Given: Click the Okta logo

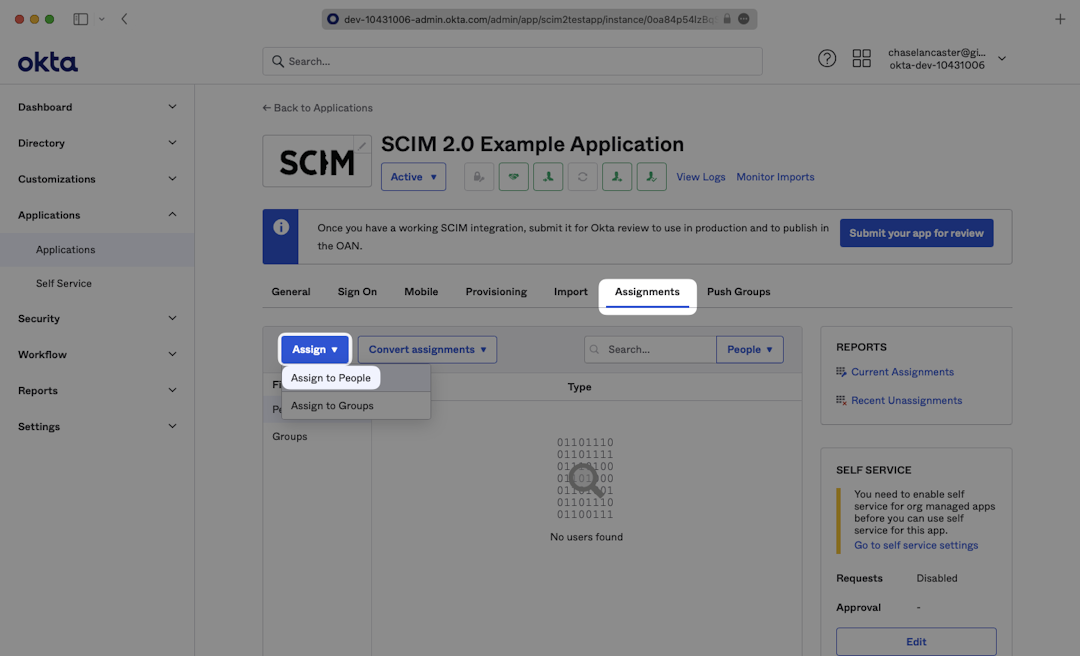Looking at the screenshot, I should [47, 62].
